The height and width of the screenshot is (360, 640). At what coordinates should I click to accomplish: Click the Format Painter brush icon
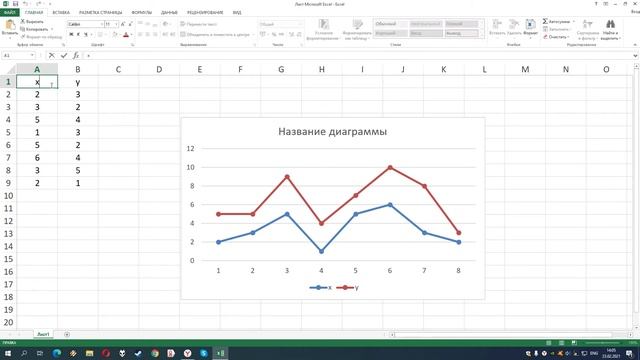pyautogui.click(x=23, y=37)
